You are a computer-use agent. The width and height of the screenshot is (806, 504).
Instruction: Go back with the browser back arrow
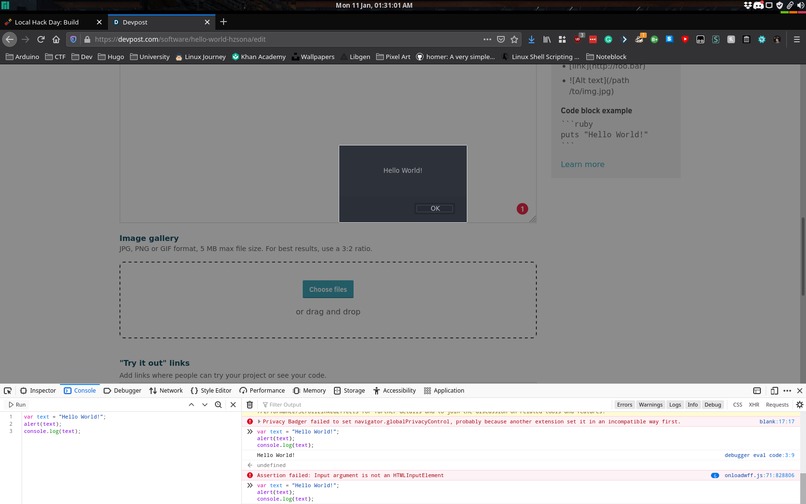point(9,39)
